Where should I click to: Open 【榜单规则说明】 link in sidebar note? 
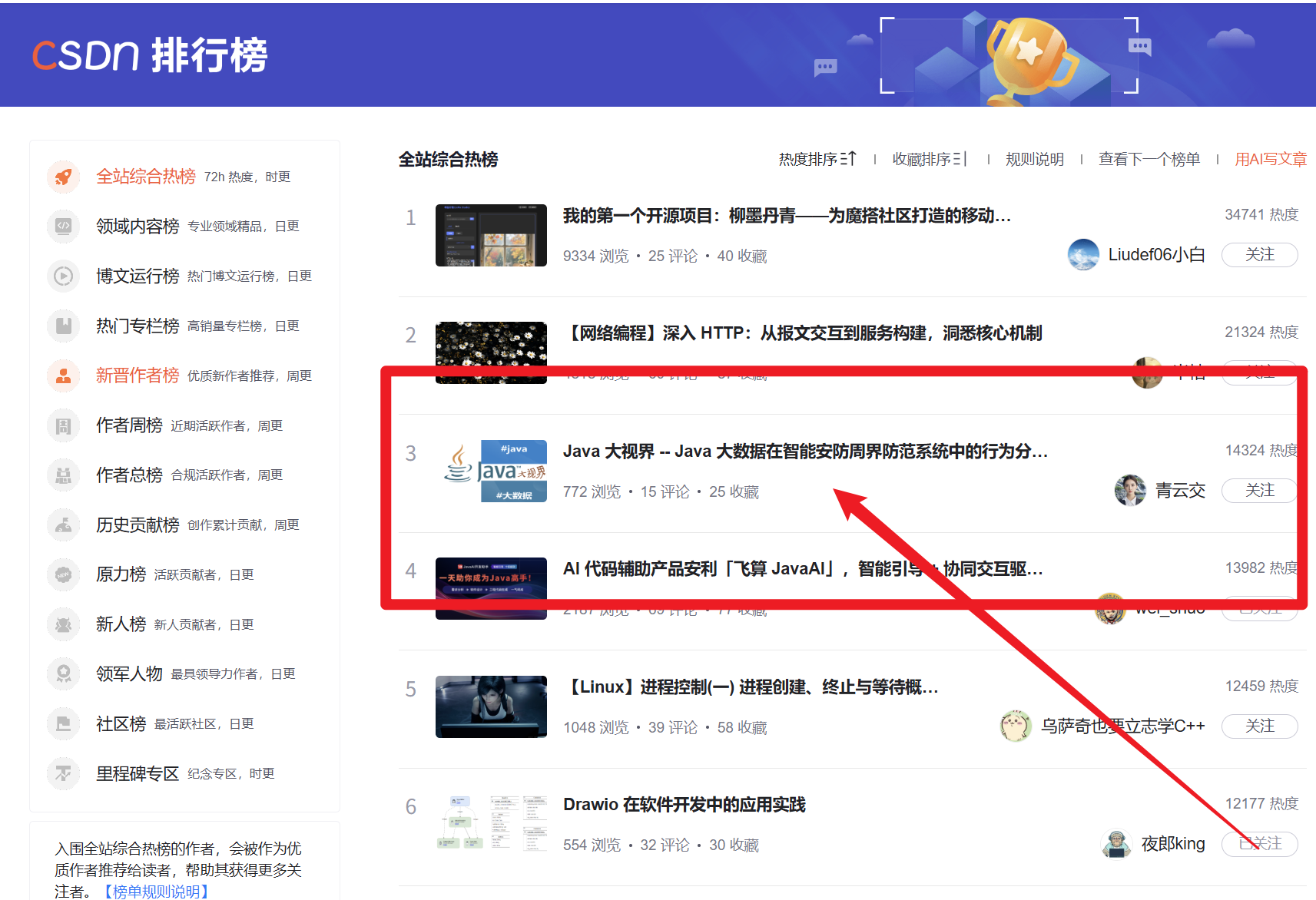point(156,891)
